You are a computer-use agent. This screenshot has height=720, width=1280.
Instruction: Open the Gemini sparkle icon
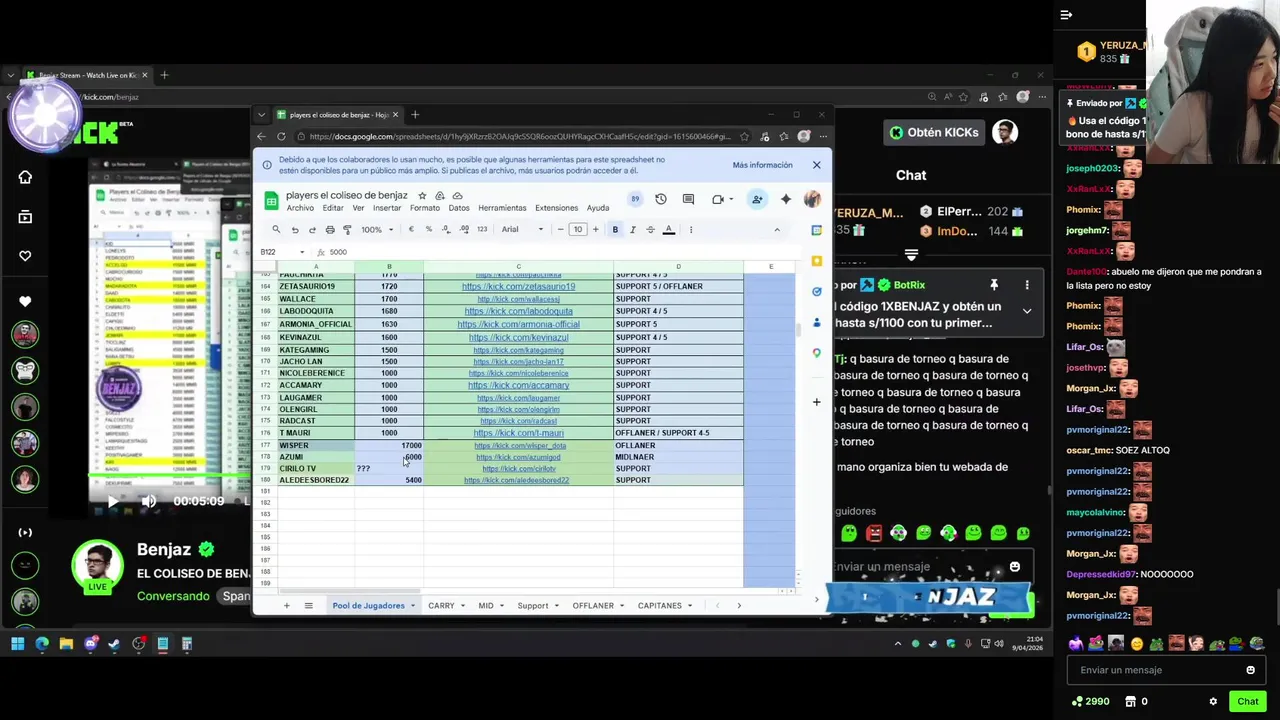(786, 200)
